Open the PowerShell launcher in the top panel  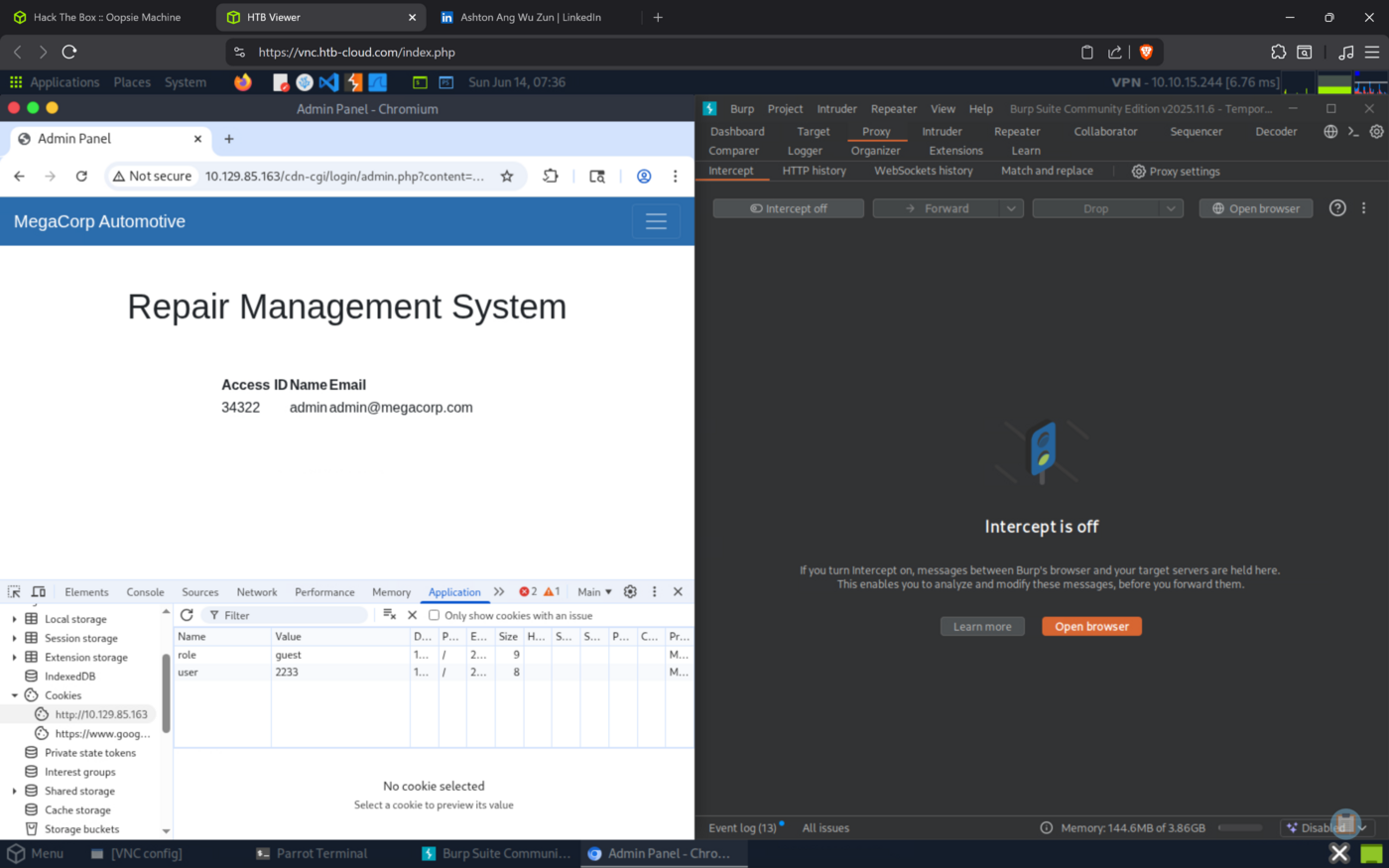pos(445,82)
